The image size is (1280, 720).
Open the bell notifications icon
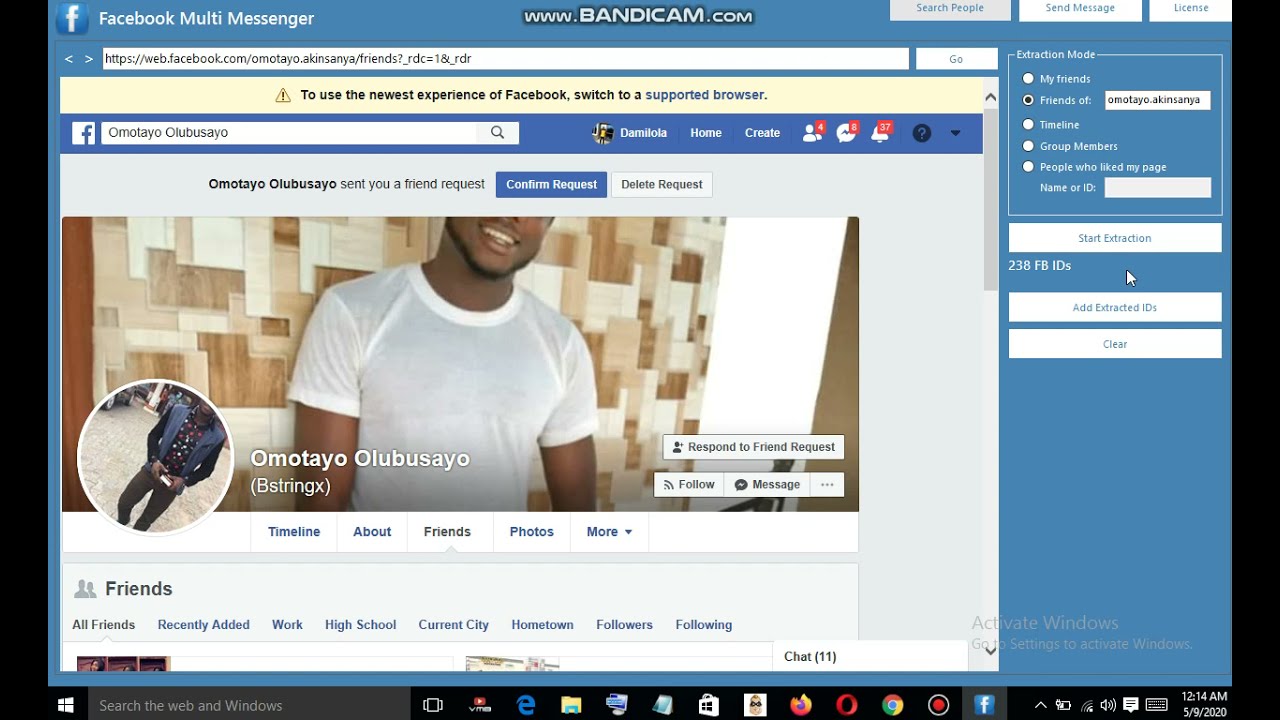[x=881, y=133]
